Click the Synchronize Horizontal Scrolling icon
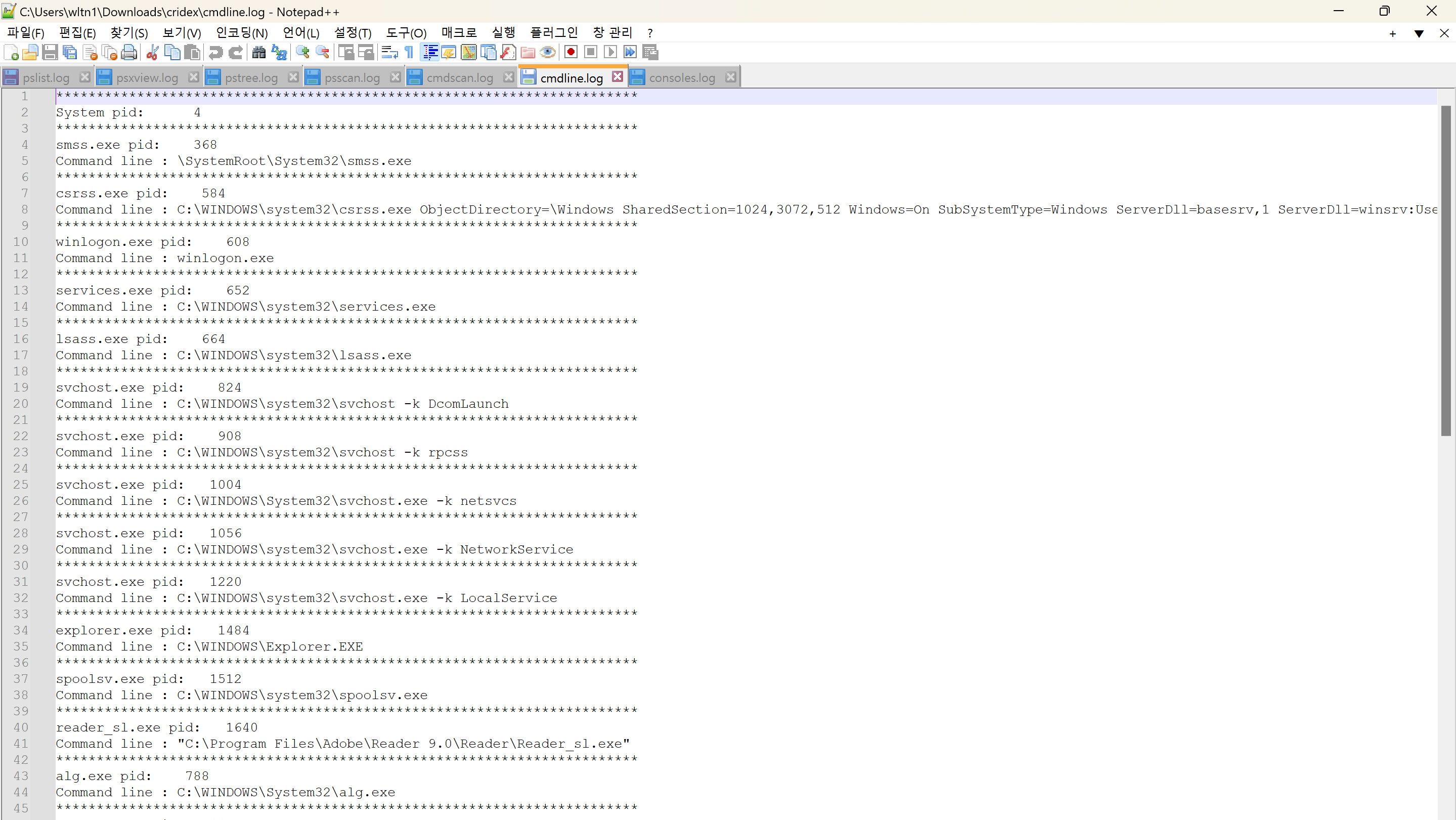The image size is (1456, 820). click(x=366, y=53)
